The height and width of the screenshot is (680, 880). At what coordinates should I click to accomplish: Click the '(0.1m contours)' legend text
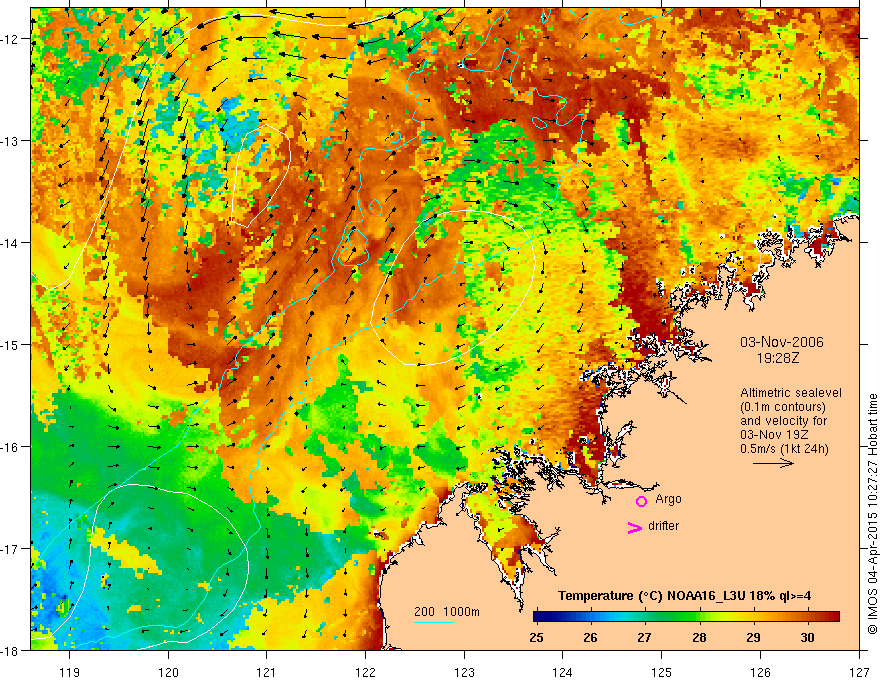pyautogui.click(x=783, y=407)
